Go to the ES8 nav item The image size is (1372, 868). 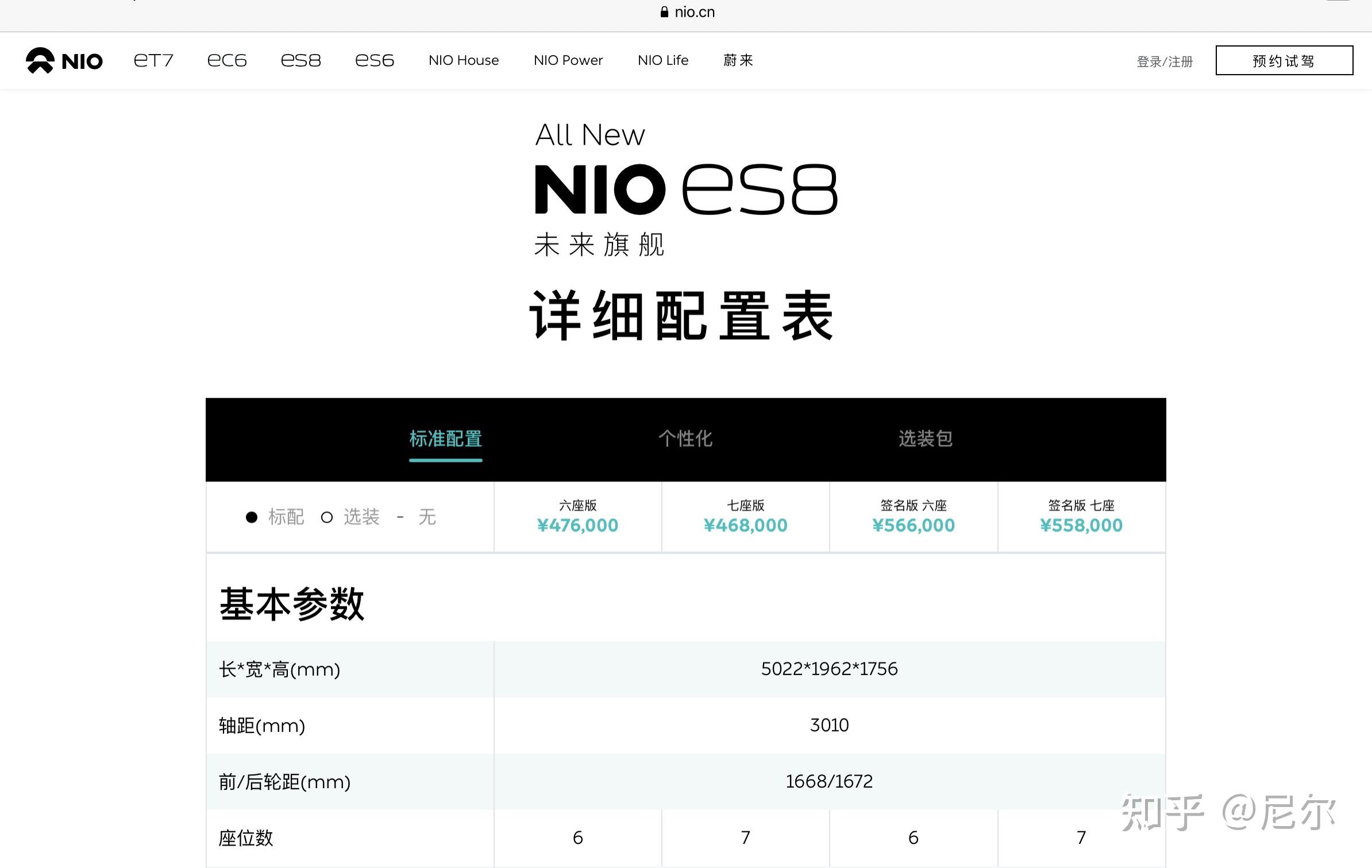pos(300,60)
